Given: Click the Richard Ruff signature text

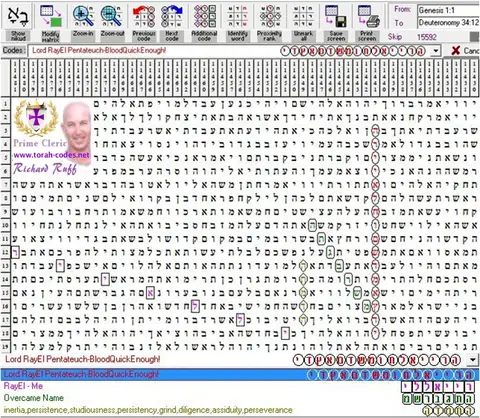Looking at the screenshot, I should pyautogui.click(x=45, y=169).
